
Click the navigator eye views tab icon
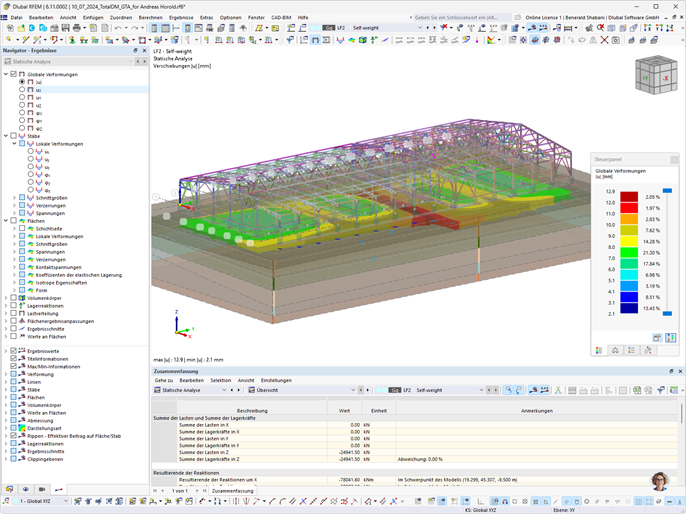pyautogui.click(x=26, y=489)
